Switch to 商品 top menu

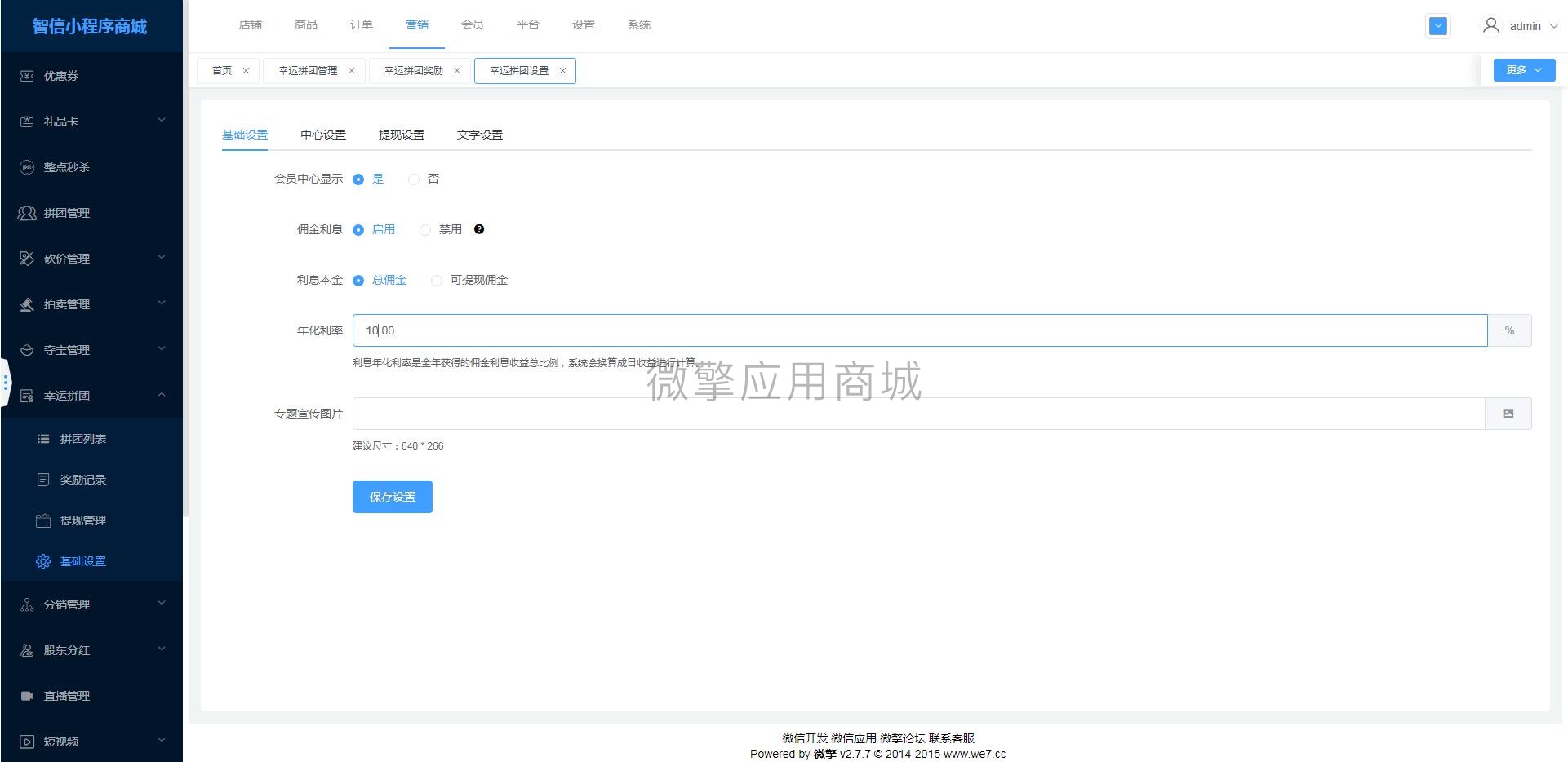(x=306, y=25)
